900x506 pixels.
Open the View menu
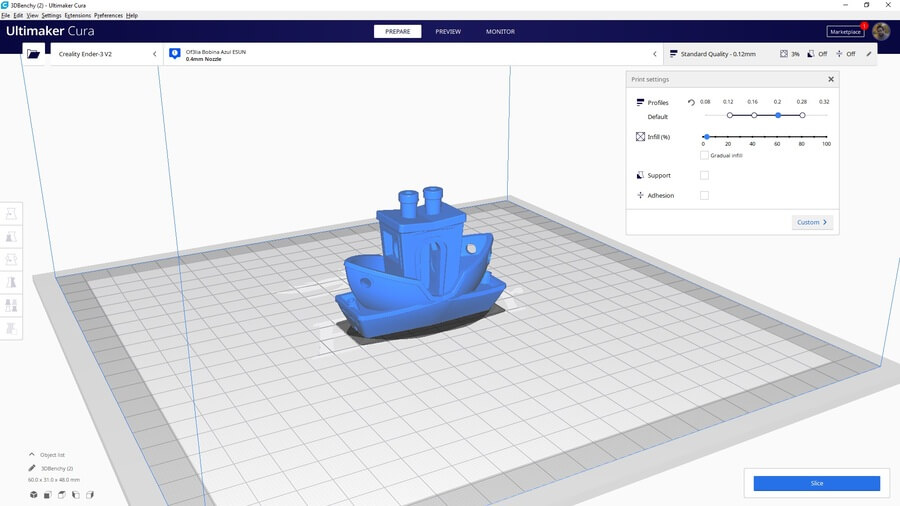pyautogui.click(x=32, y=15)
